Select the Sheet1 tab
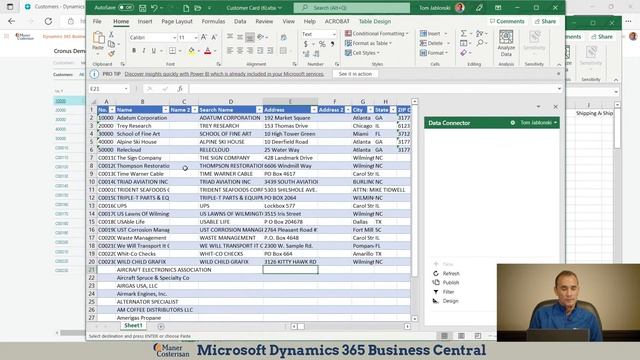640x360 pixels. coord(133,326)
